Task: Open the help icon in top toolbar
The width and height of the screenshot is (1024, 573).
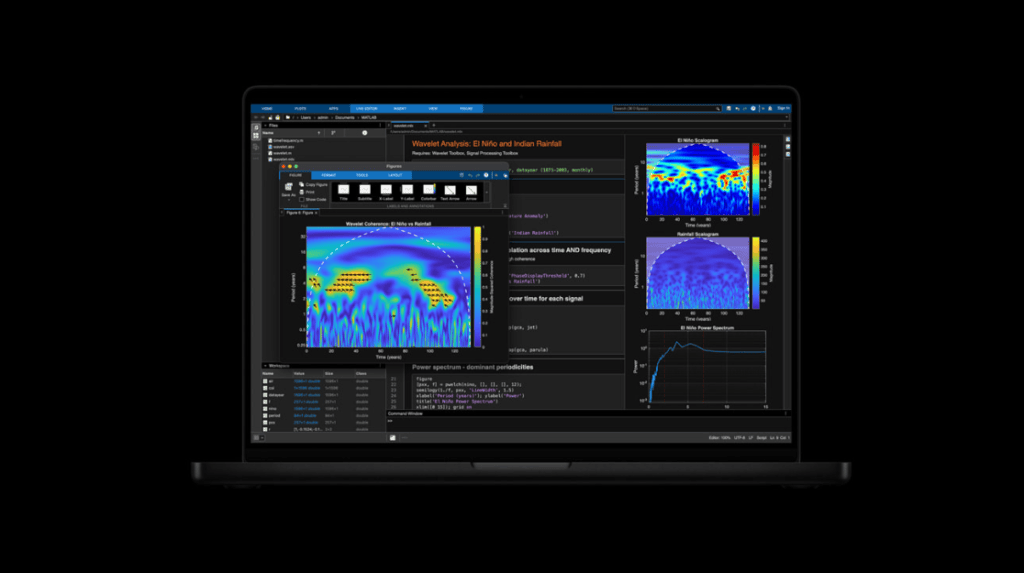Action: [x=753, y=107]
